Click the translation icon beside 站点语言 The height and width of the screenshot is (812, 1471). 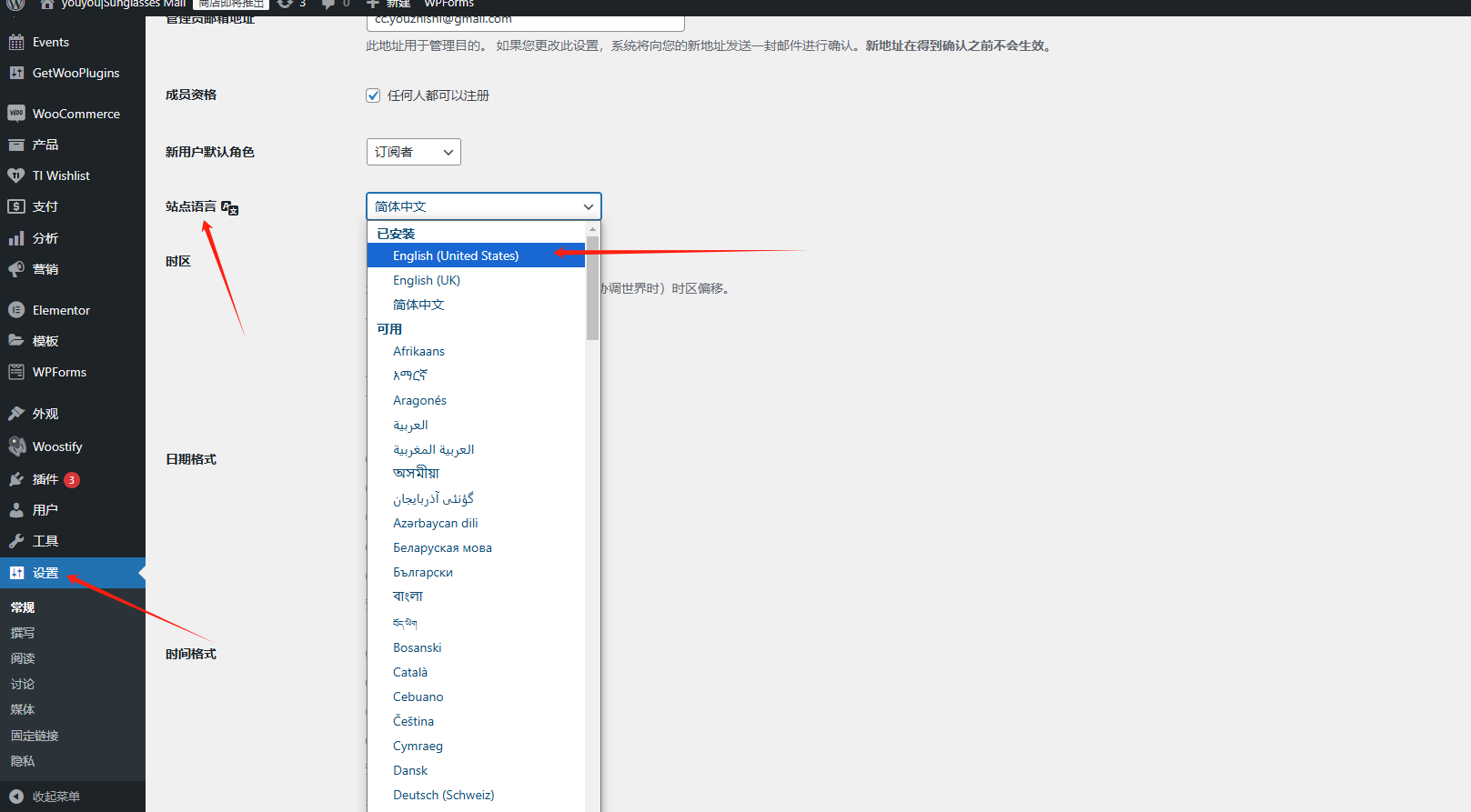click(x=230, y=208)
